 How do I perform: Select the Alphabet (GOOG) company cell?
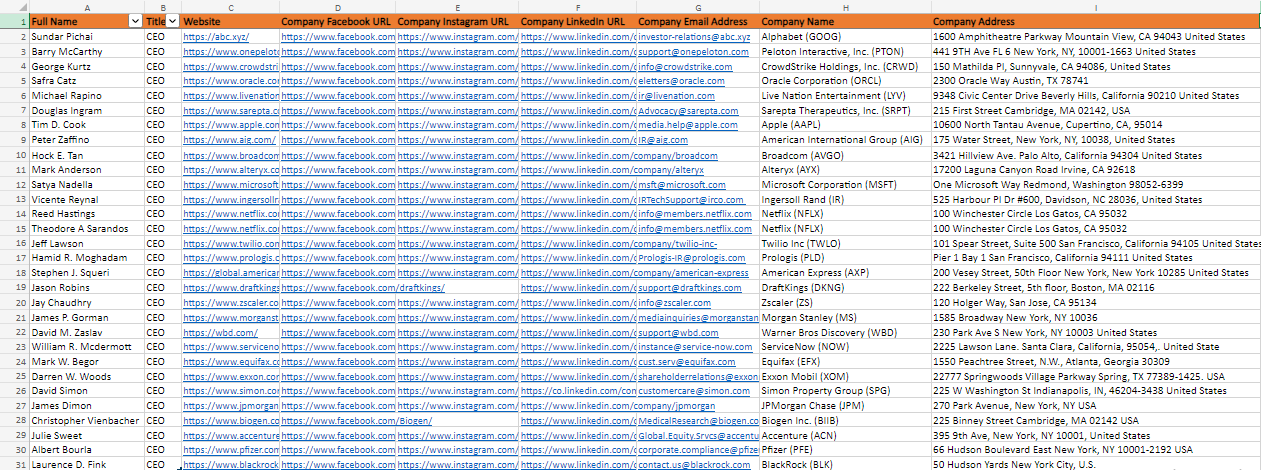(x=845, y=37)
